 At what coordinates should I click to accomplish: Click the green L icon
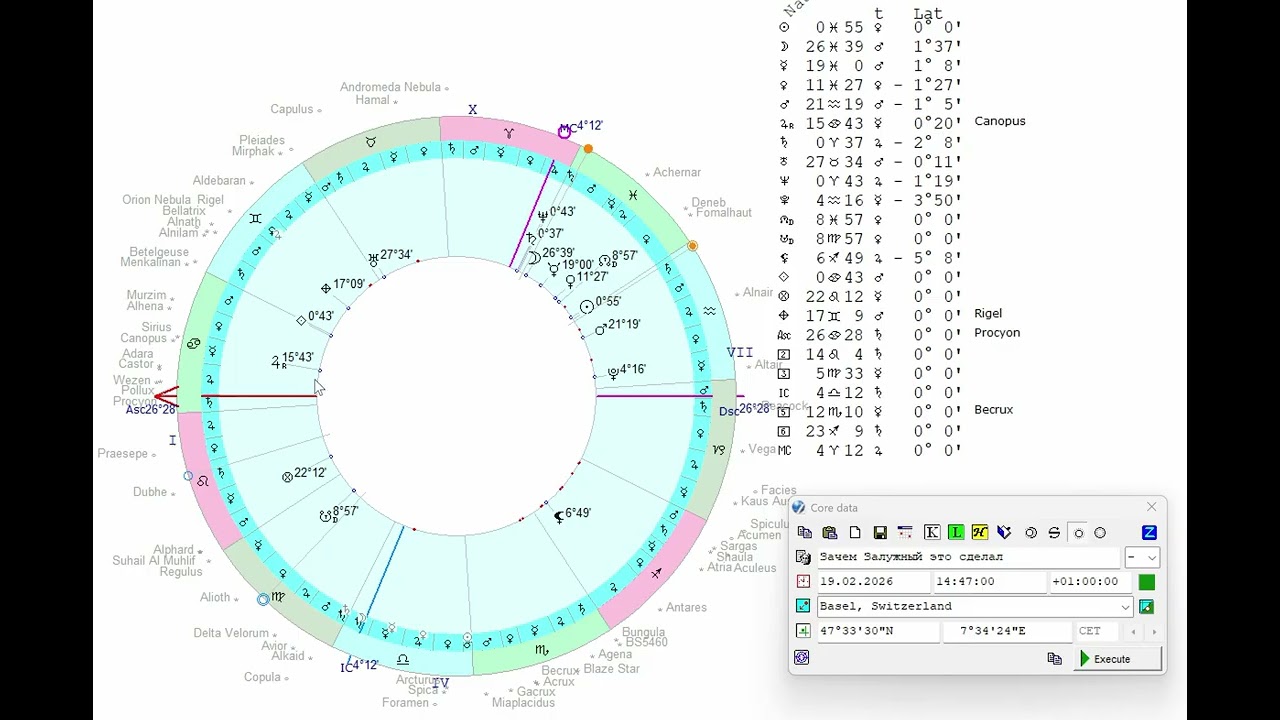956,533
